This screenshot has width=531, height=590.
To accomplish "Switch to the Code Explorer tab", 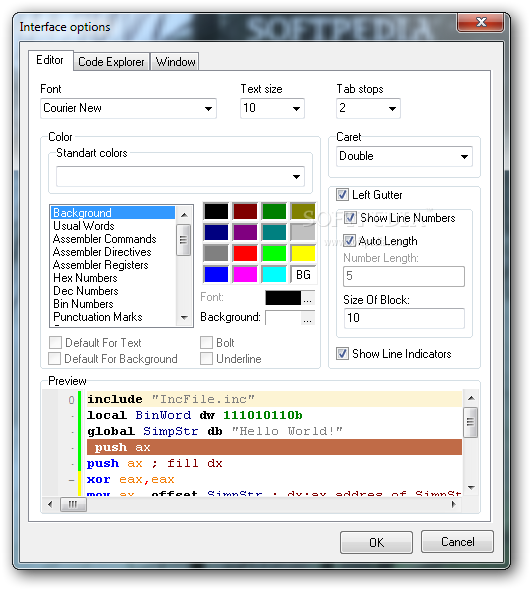I will (x=111, y=61).
